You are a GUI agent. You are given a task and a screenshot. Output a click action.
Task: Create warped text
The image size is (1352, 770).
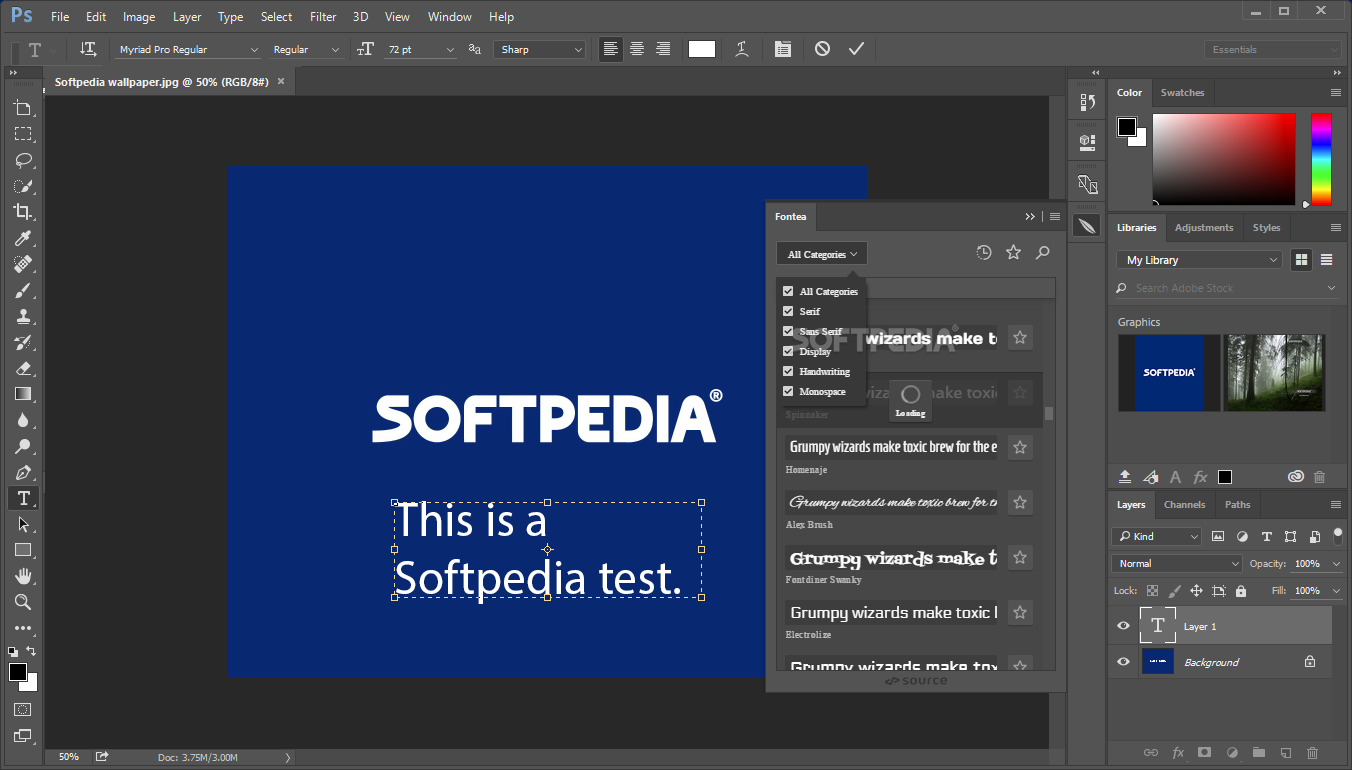coord(742,49)
